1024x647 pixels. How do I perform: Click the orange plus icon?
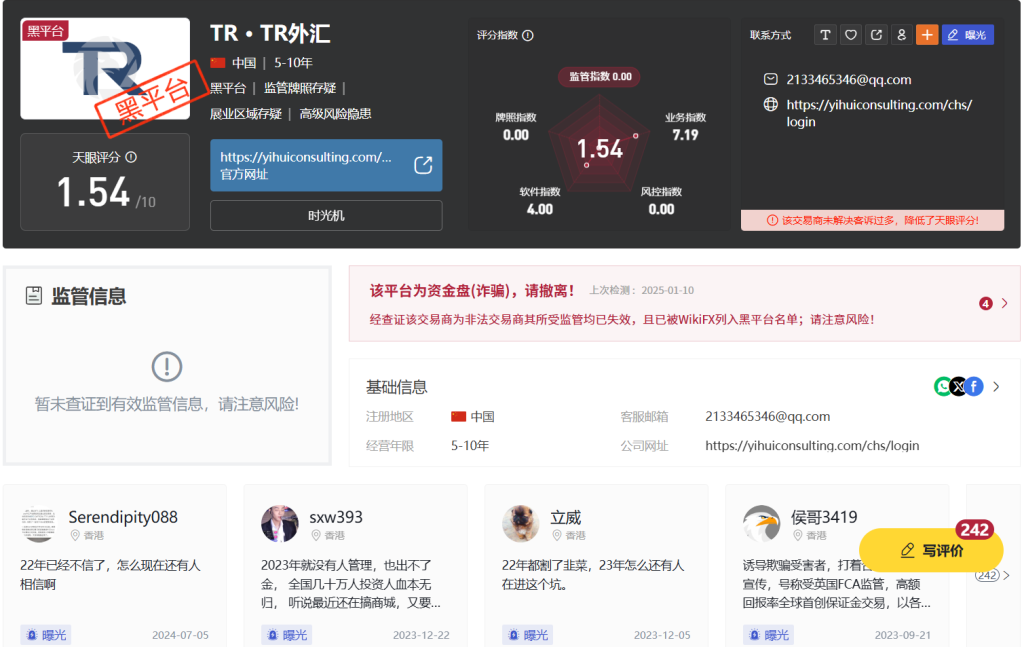(927, 35)
